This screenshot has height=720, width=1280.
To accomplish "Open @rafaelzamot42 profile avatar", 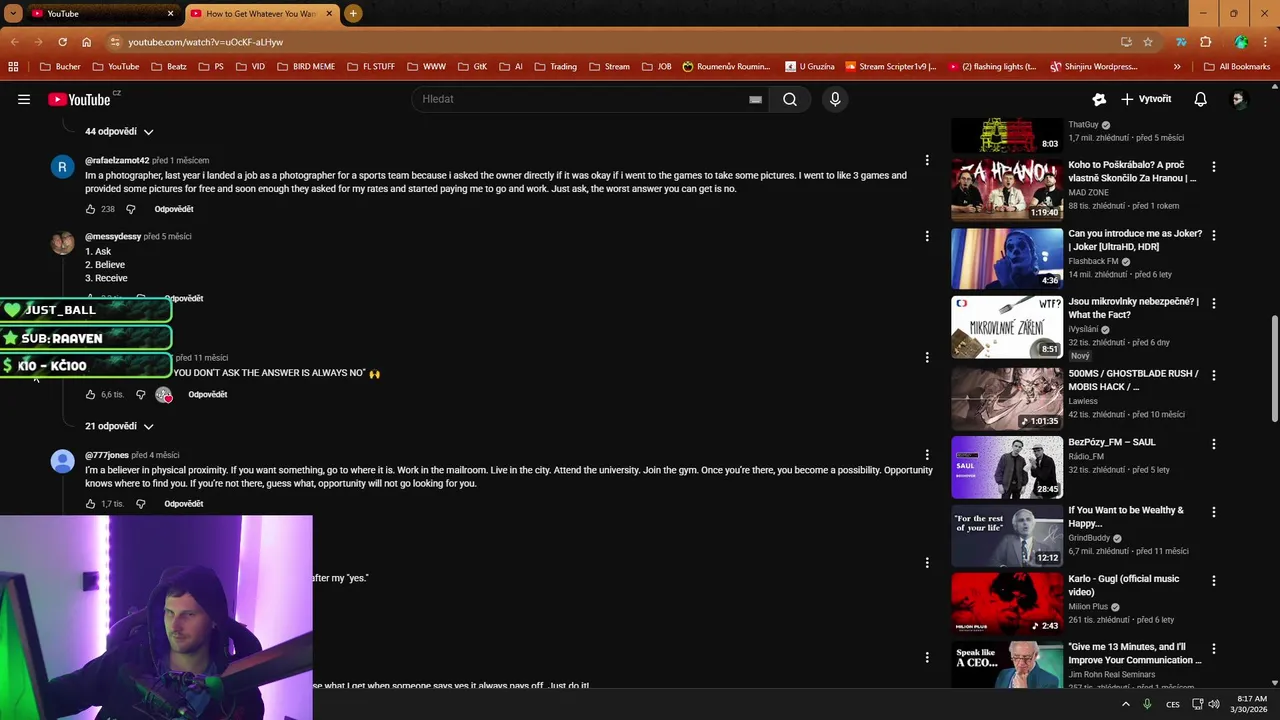I will (x=62, y=167).
